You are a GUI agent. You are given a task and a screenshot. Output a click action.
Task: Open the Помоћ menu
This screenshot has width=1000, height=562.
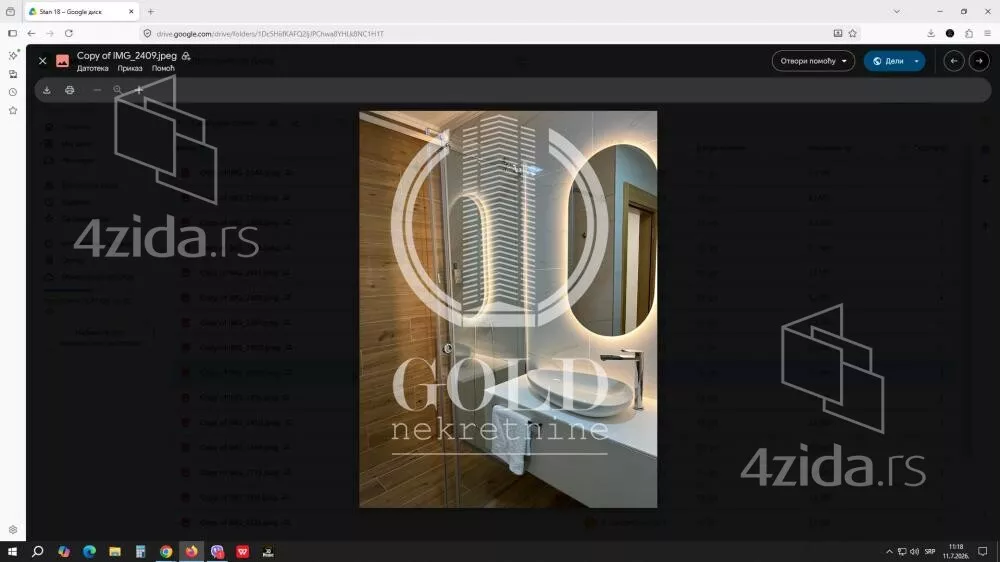163,68
